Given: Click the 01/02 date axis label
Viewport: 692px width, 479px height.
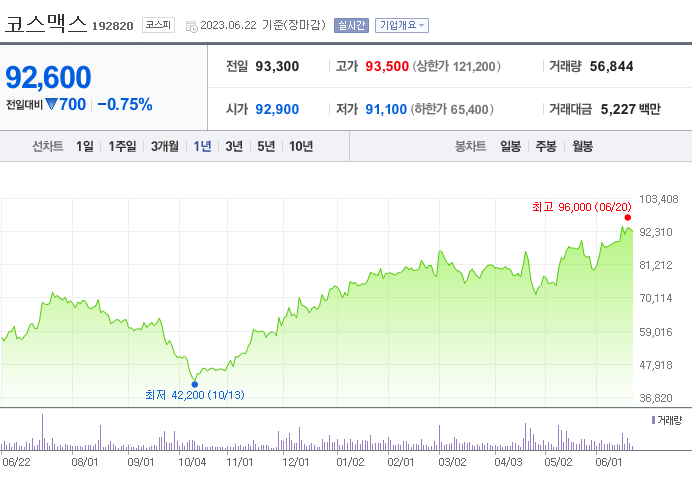Looking at the screenshot, I should click(x=350, y=462).
